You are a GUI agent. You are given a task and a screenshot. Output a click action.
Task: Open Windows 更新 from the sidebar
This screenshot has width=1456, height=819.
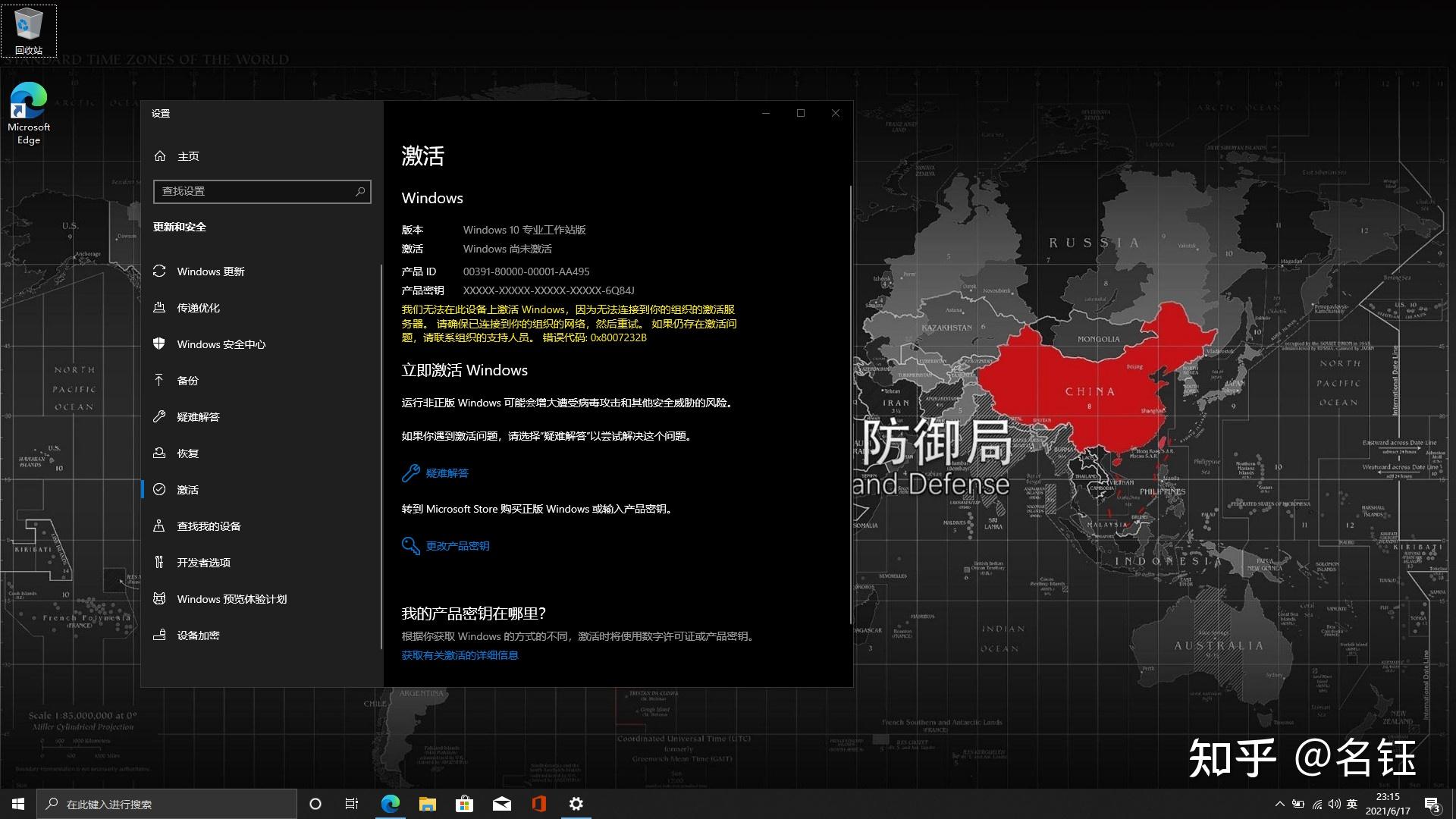(210, 271)
